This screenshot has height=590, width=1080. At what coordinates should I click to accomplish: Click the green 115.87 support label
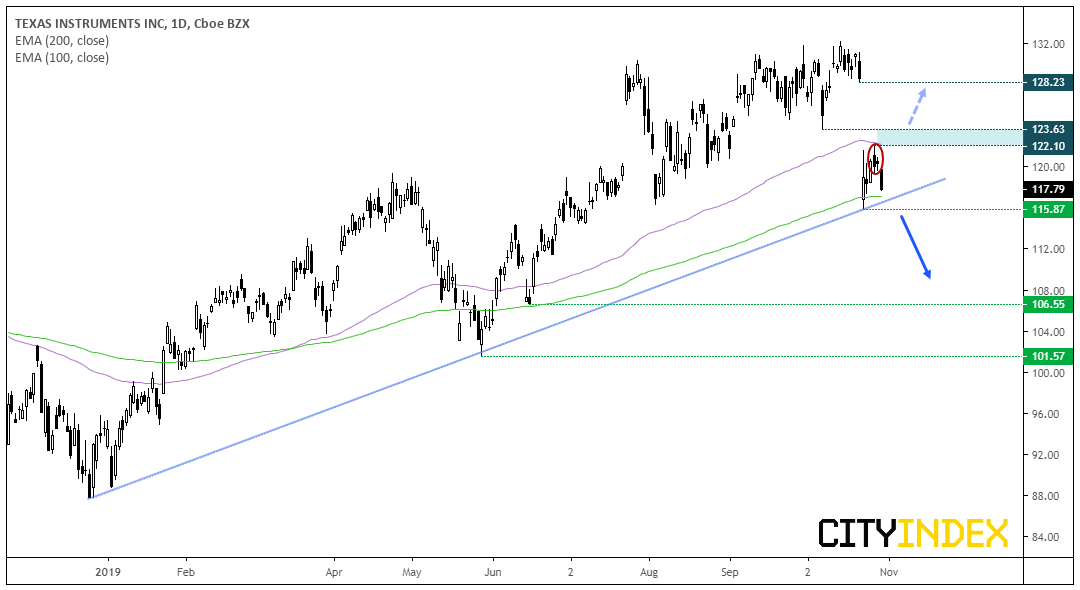tap(1048, 209)
